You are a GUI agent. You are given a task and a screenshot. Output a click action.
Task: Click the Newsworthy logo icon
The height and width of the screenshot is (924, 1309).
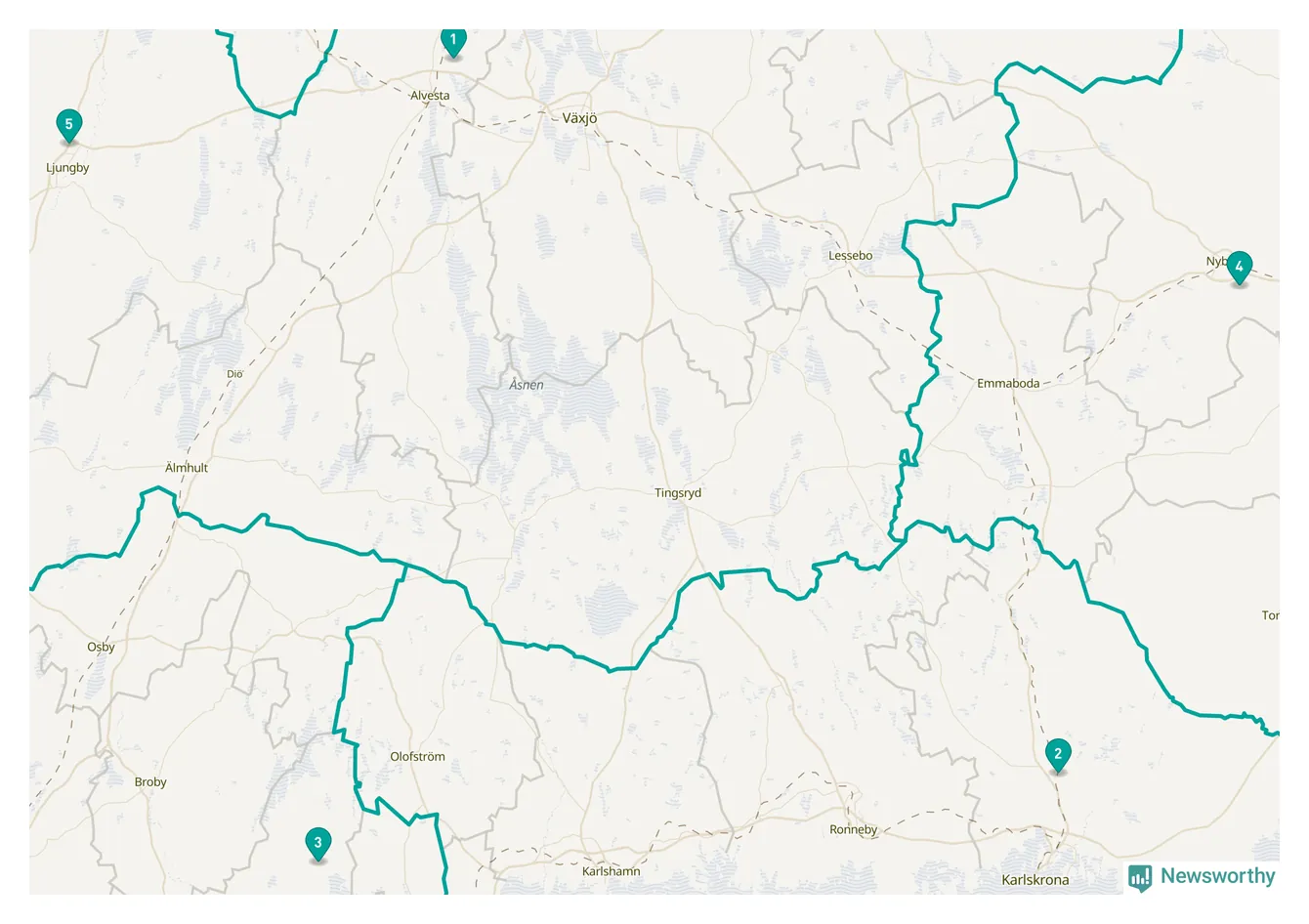tap(1140, 877)
